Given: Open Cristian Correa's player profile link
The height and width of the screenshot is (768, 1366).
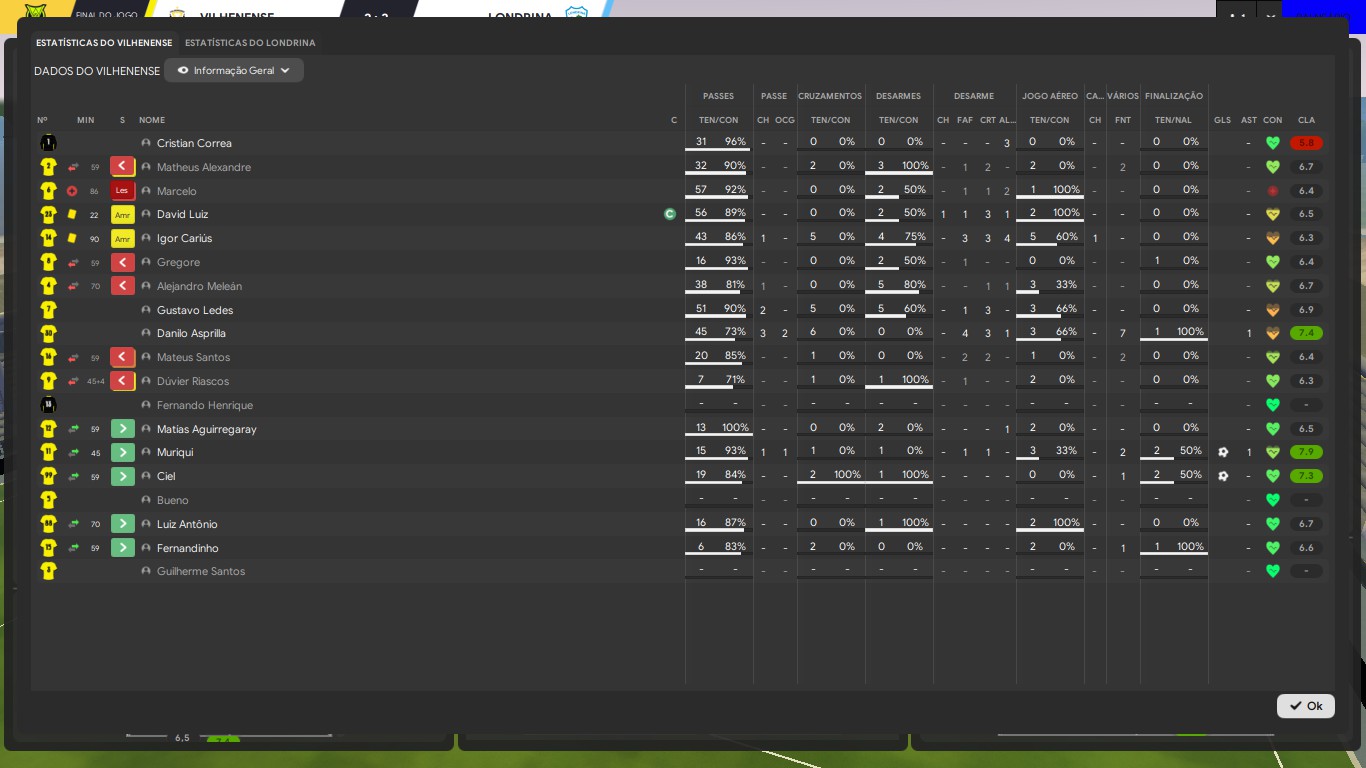Looking at the screenshot, I should (194, 143).
